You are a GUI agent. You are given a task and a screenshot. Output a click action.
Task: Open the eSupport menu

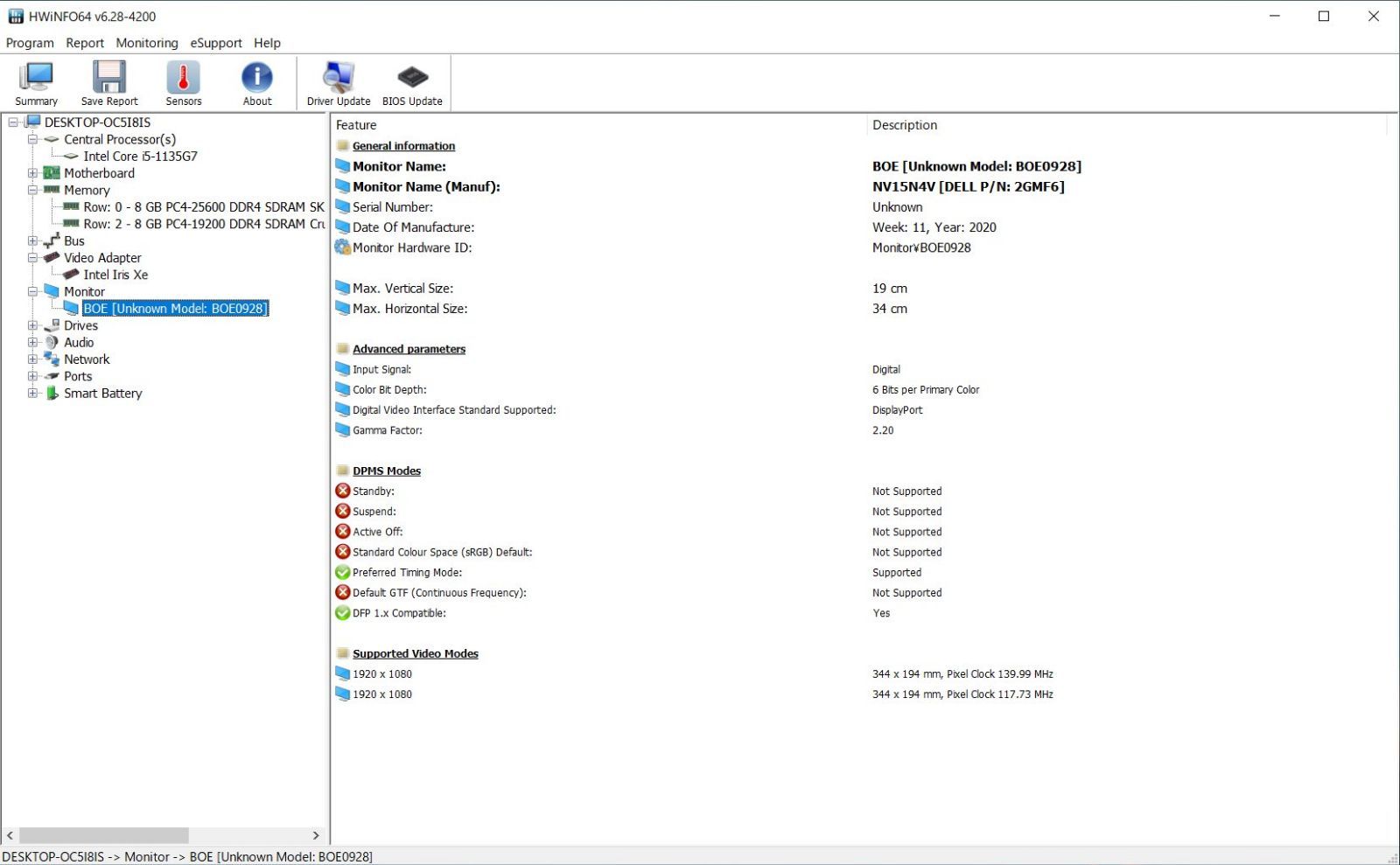point(216,43)
